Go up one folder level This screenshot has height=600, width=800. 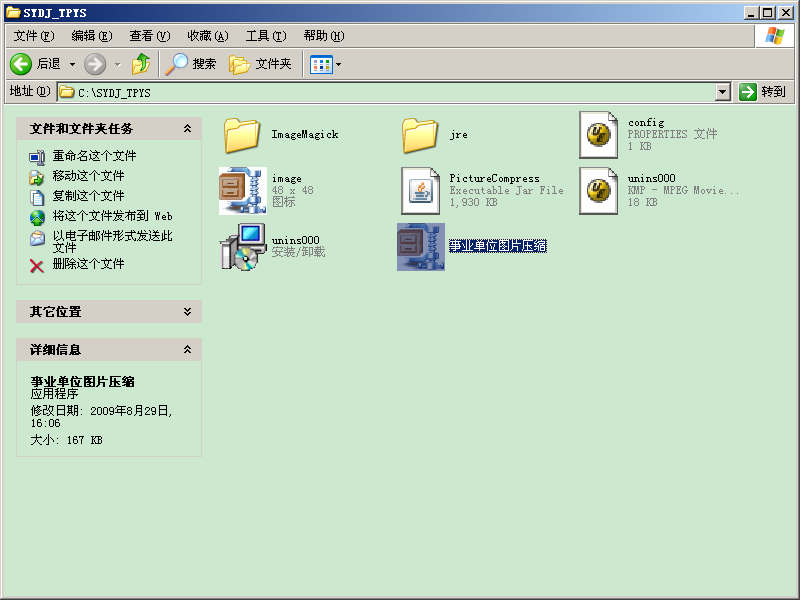pyautogui.click(x=141, y=64)
